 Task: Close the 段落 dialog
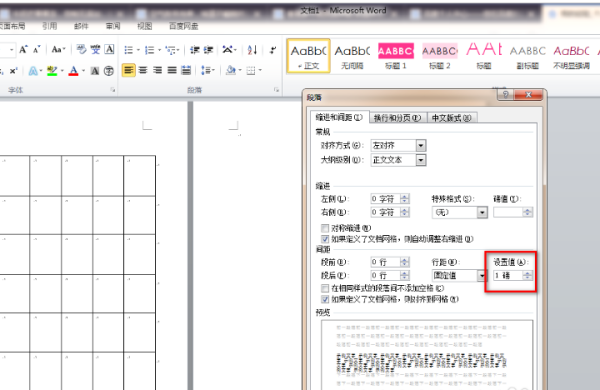point(528,95)
